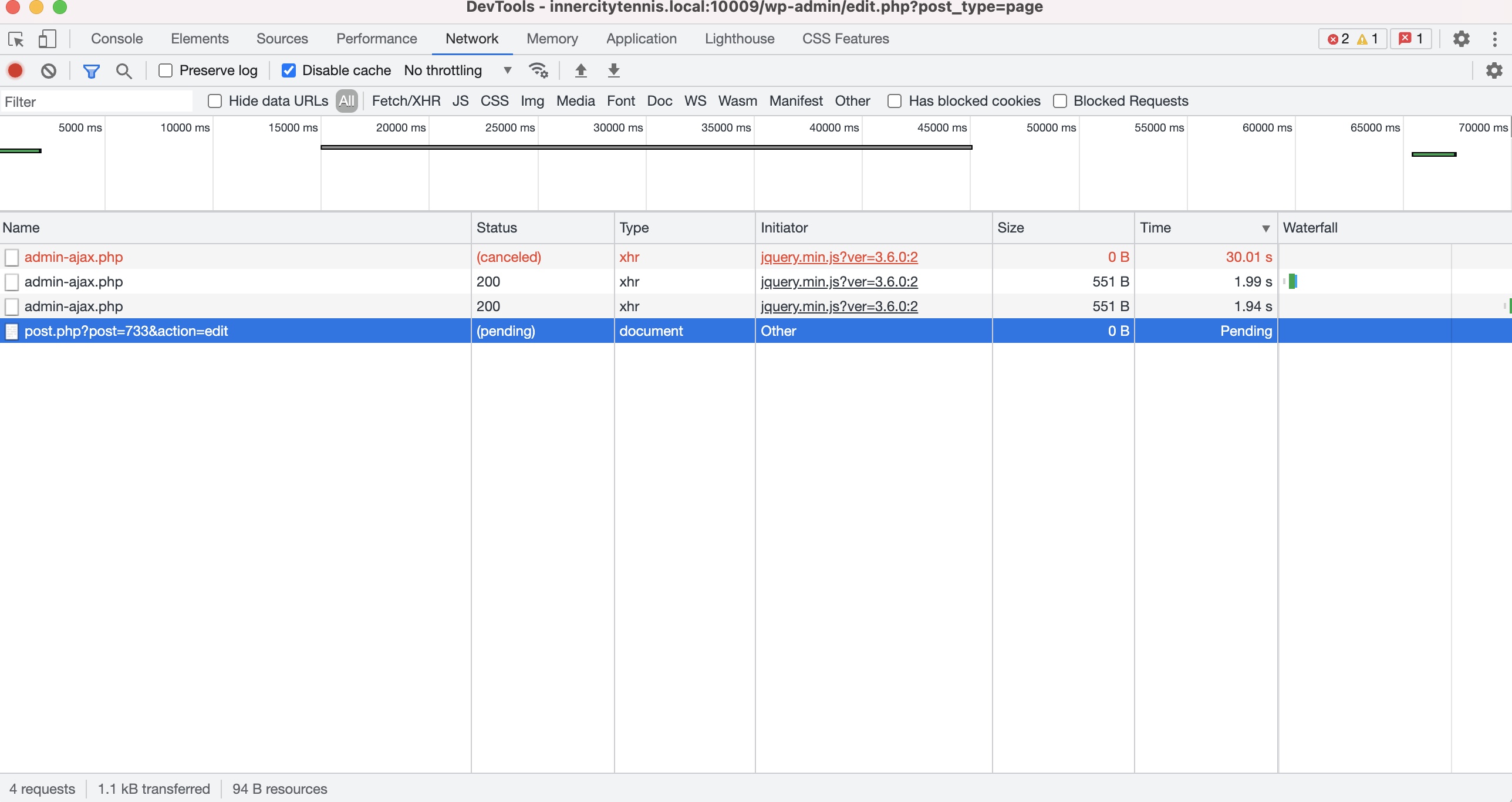Click the export HAR download arrow

pos(613,70)
